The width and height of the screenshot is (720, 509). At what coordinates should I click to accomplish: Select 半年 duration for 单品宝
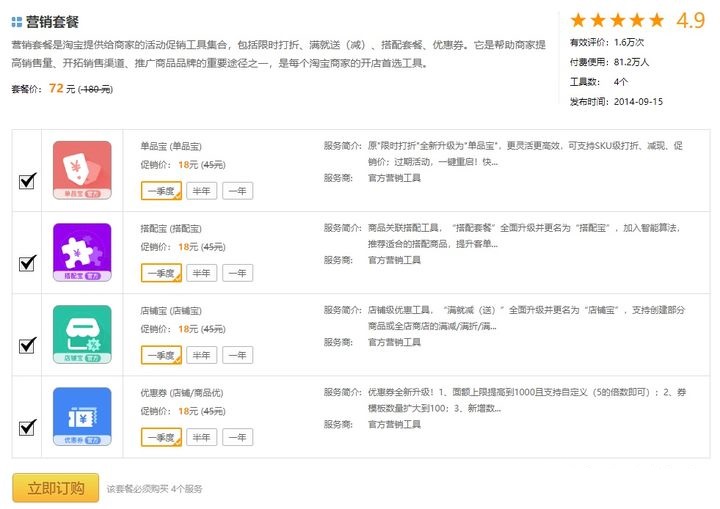201,190
